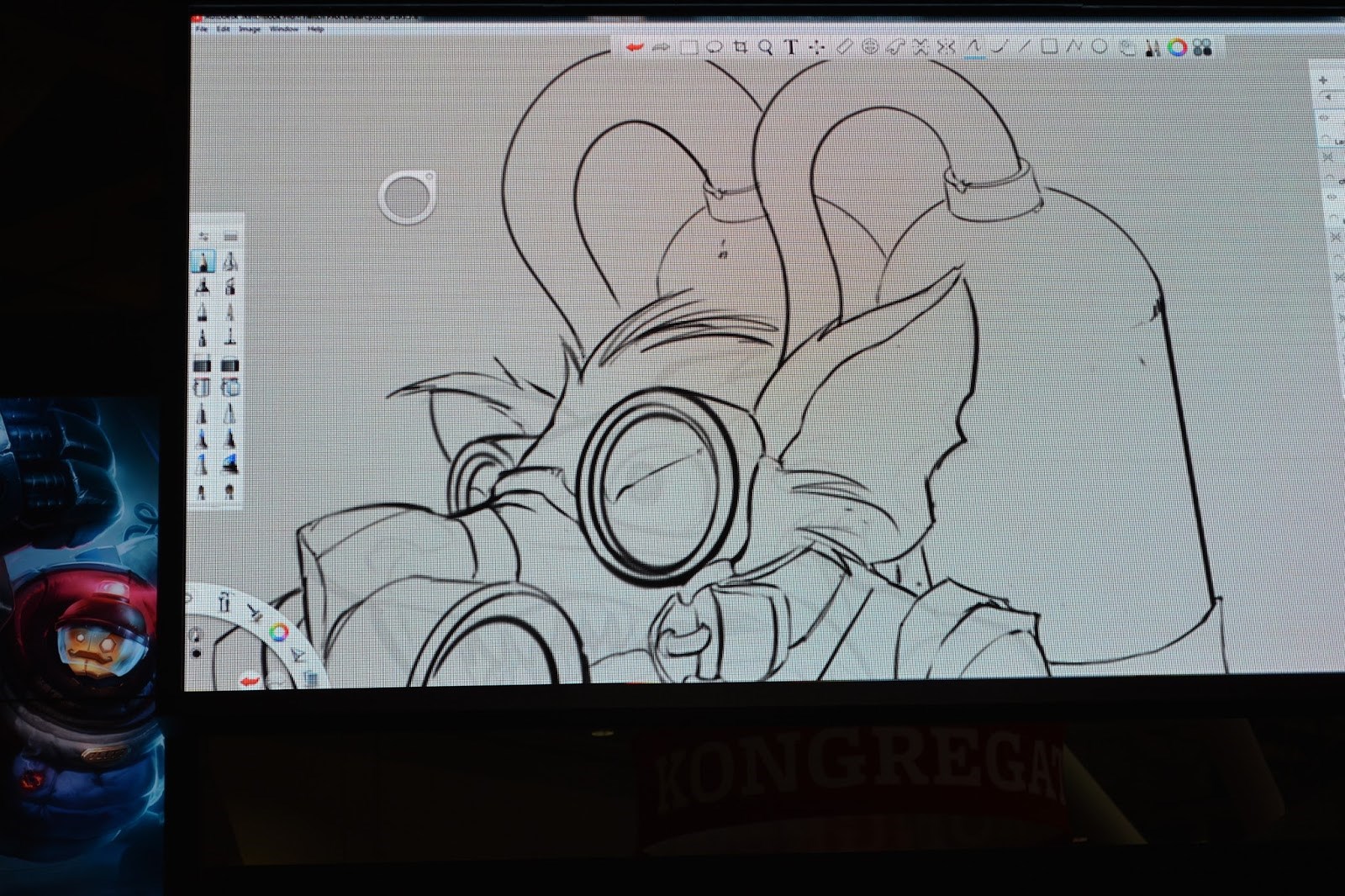Open the Edit menu

point(223,29)
